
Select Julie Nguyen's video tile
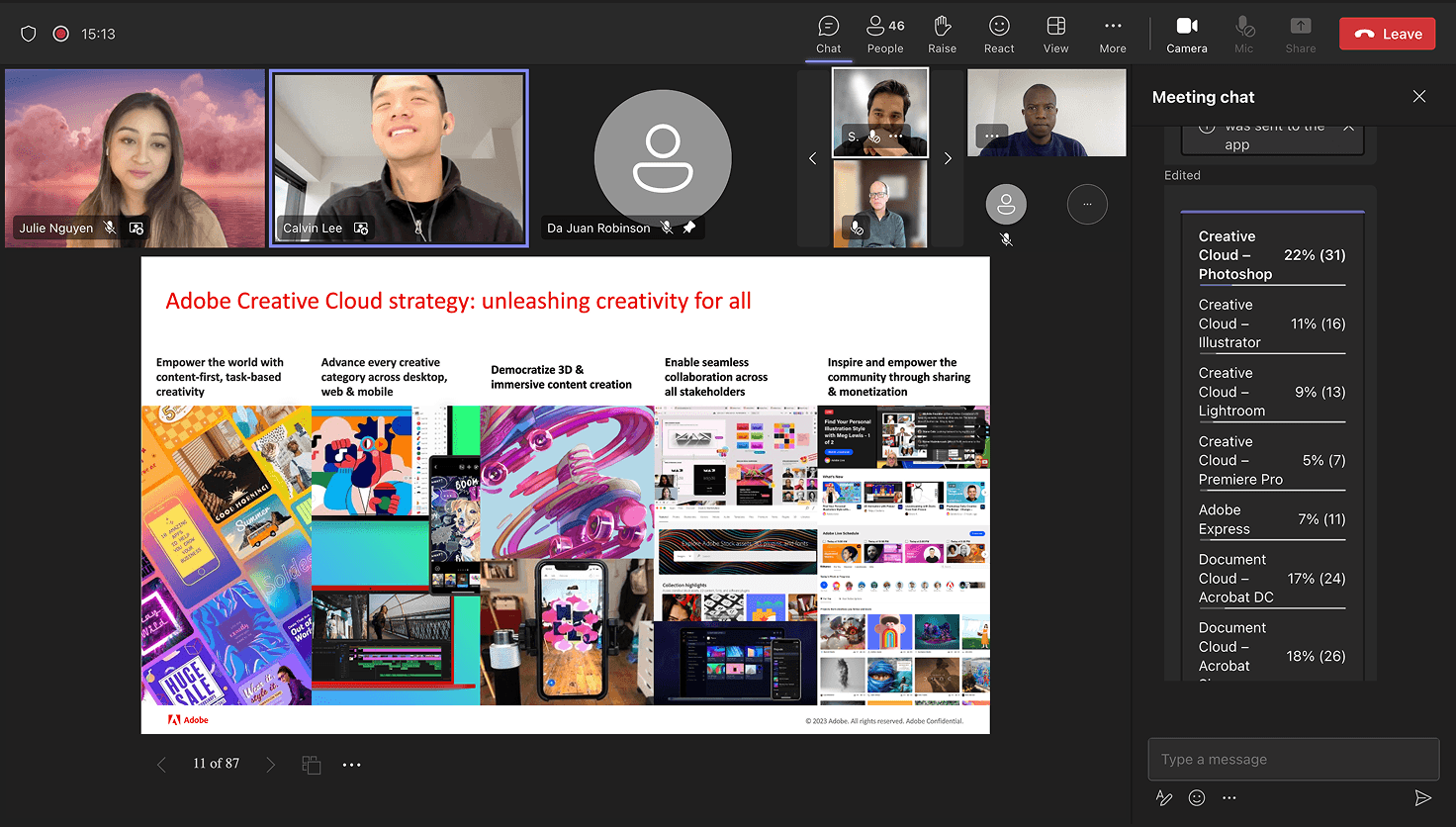tap(135, 158)
